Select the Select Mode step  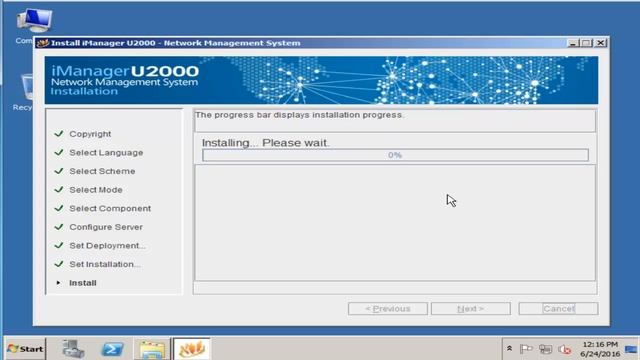96,190
